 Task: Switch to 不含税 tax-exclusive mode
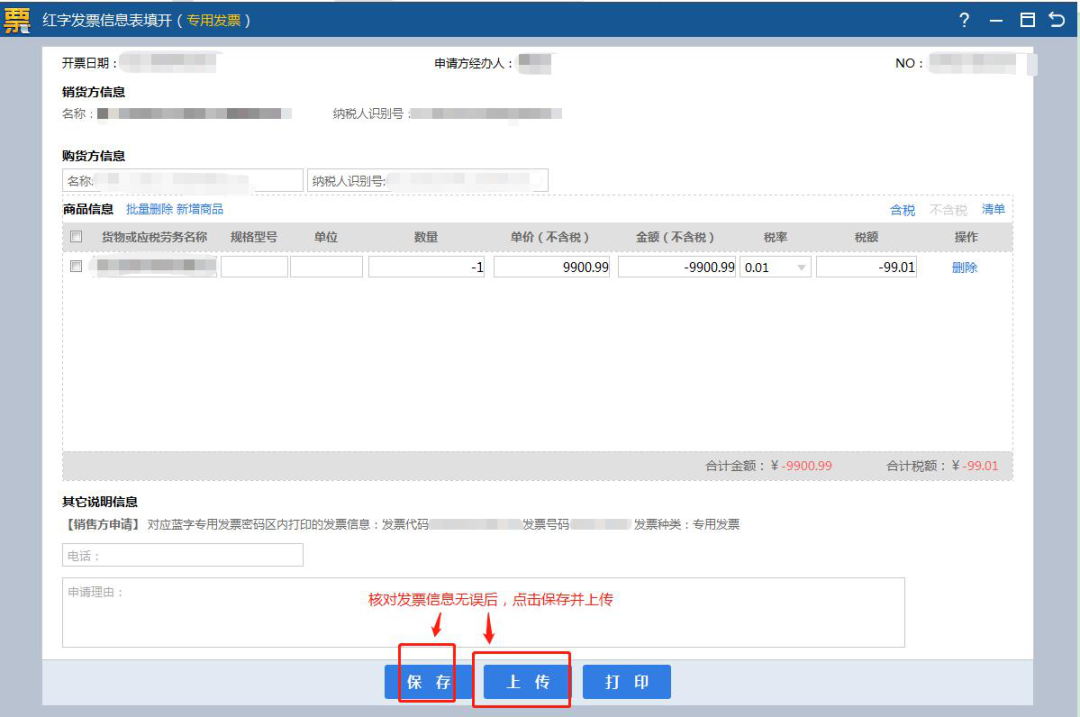tap(948, 210)
